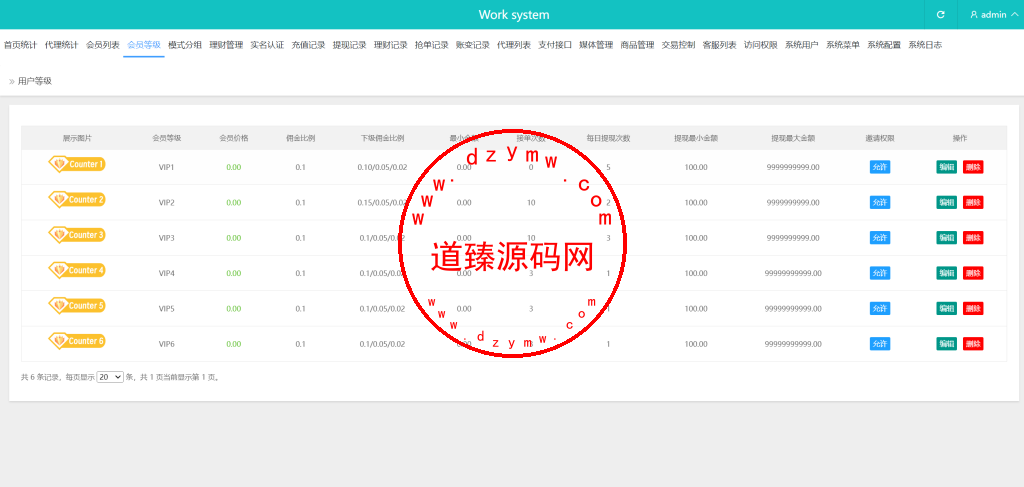This screenshot has width=1024, height=487.
Task: Delete the VIP4 level row
Action: 973,273
